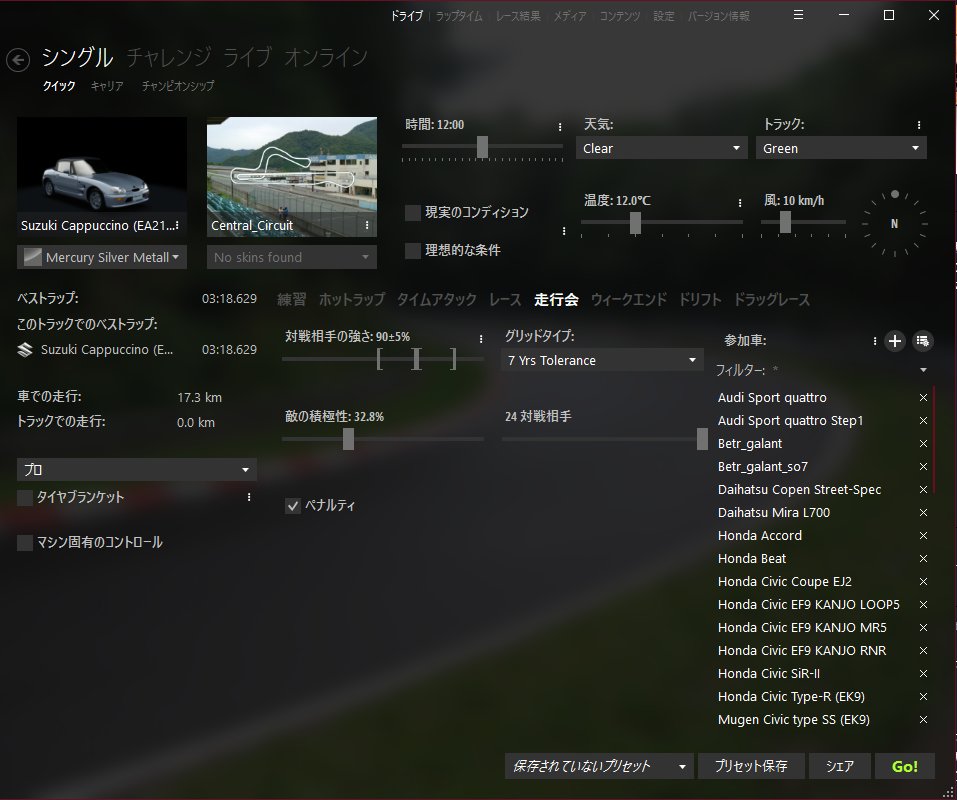The height and width of the screenshot is (800, 957).
Task: Open Mercury Silver Metall skin dropdown
Action: point(102,258)
